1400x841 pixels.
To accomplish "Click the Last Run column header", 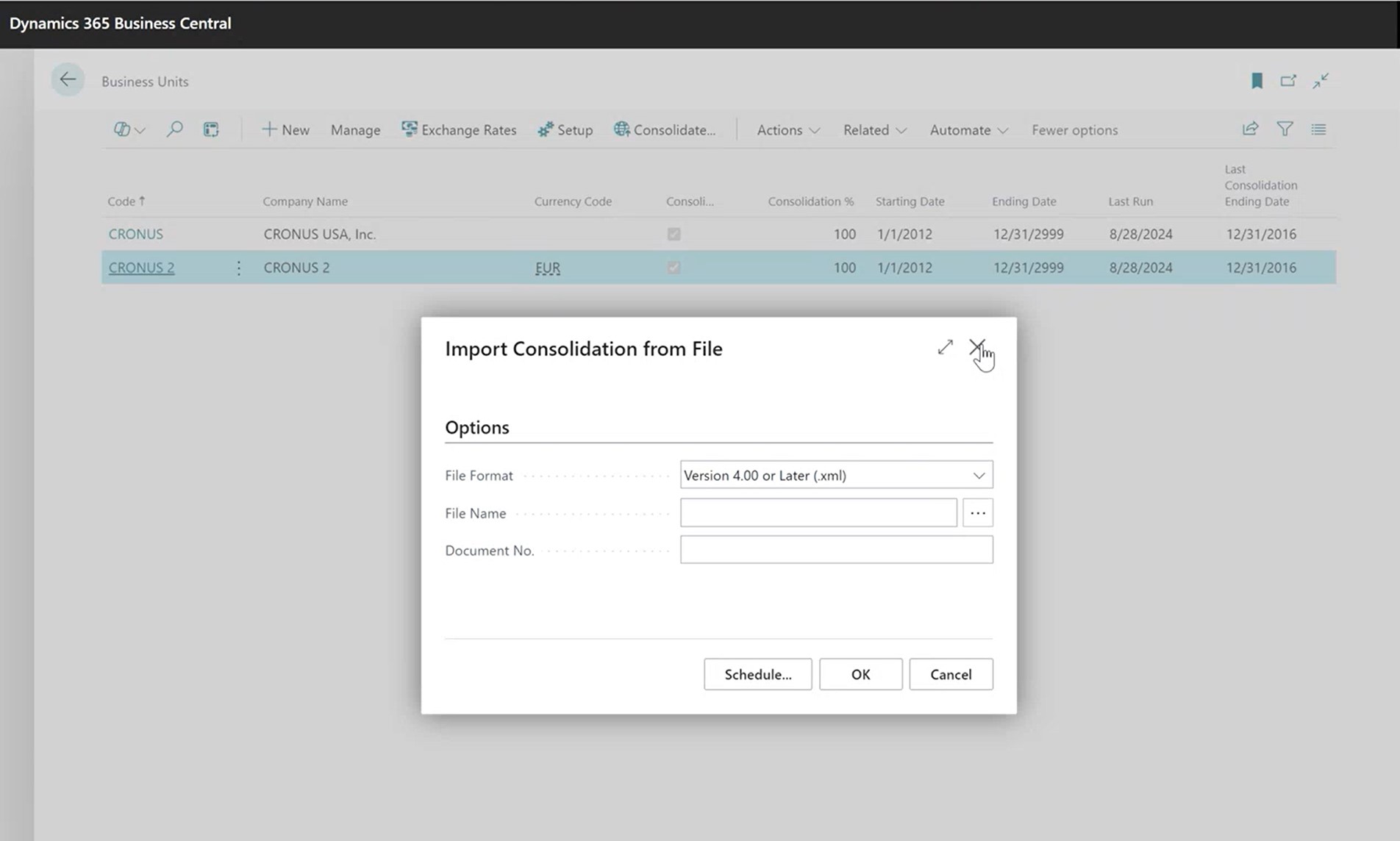I will pos(1130,201).
